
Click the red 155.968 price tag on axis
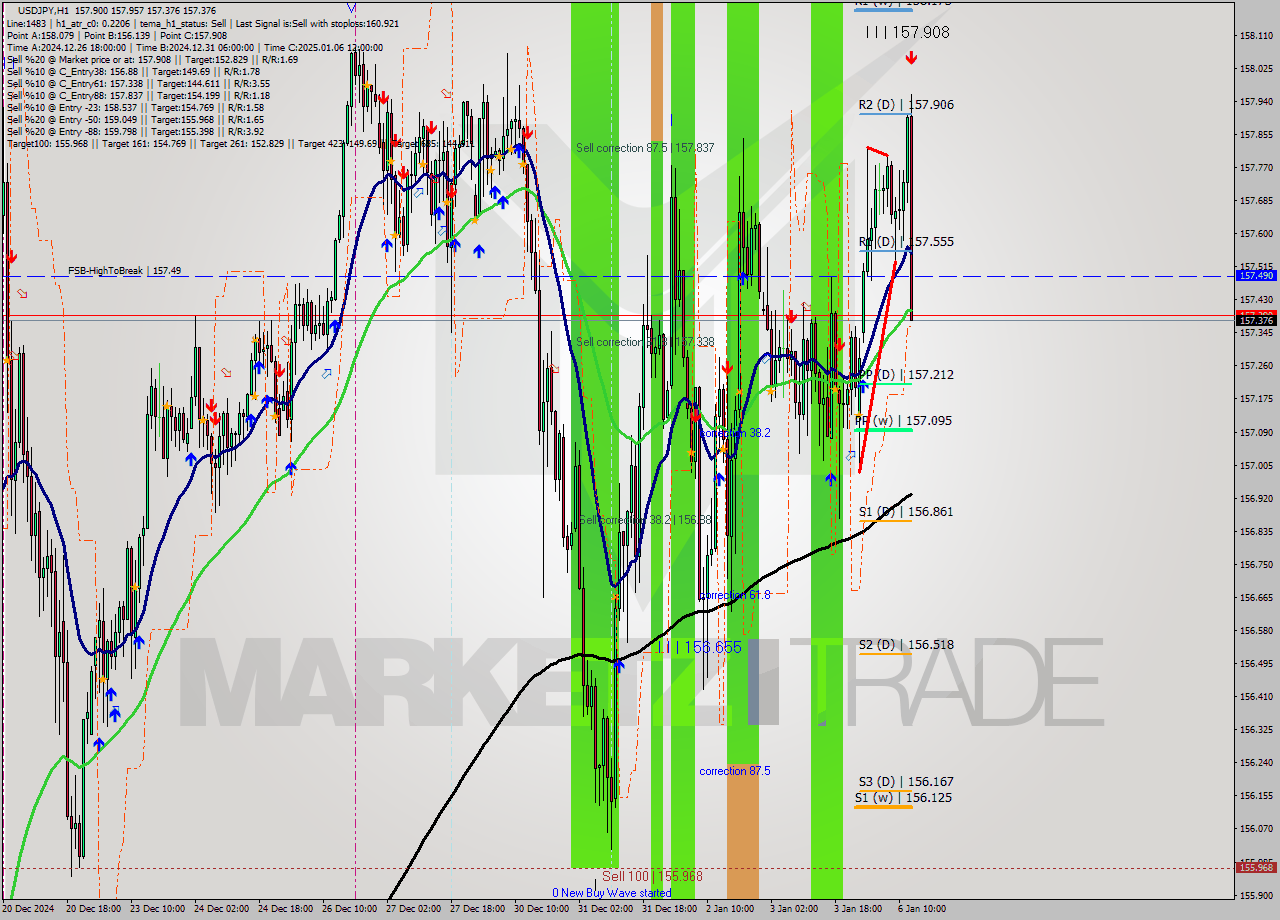coord(1256,868)
